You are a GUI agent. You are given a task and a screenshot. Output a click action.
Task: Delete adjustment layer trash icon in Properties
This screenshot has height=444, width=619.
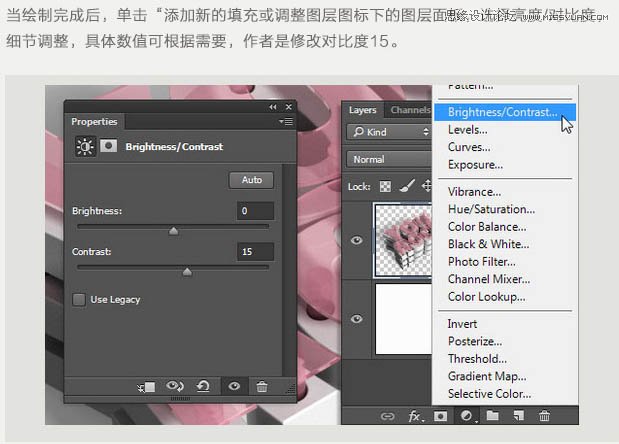pyautogui.click(x=262, y=386)
